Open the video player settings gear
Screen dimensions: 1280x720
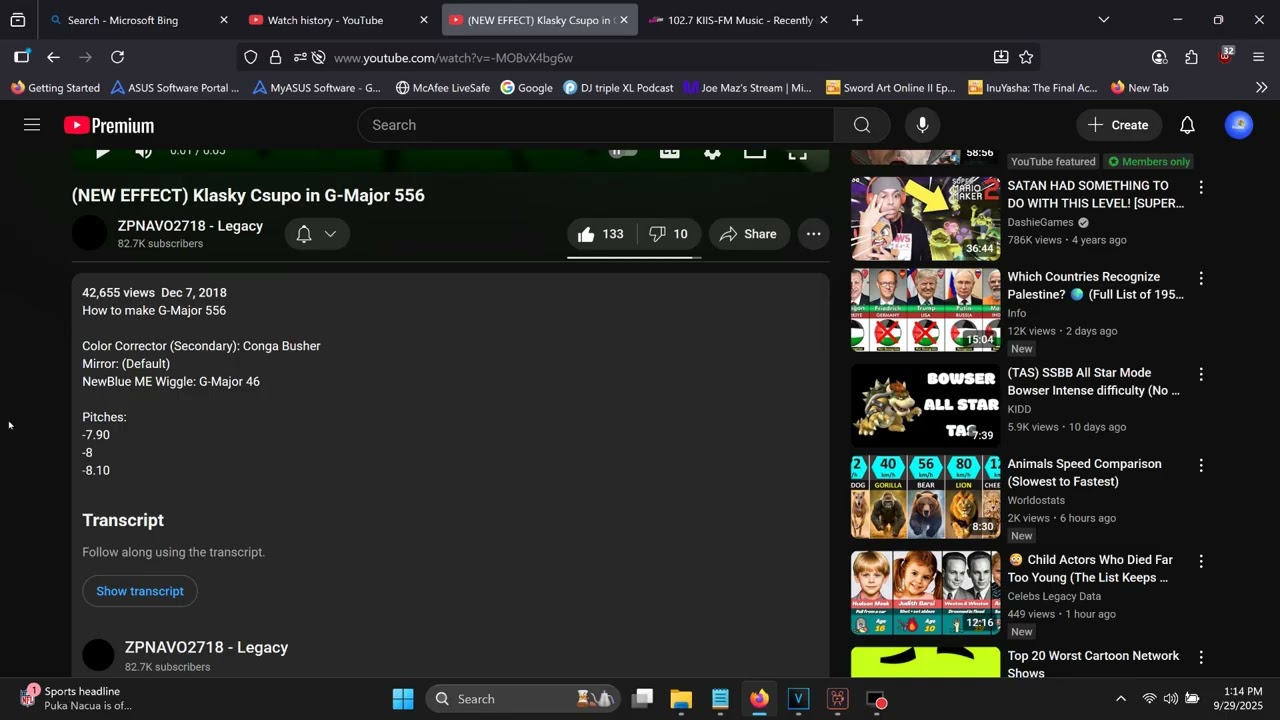coord(712,152)
